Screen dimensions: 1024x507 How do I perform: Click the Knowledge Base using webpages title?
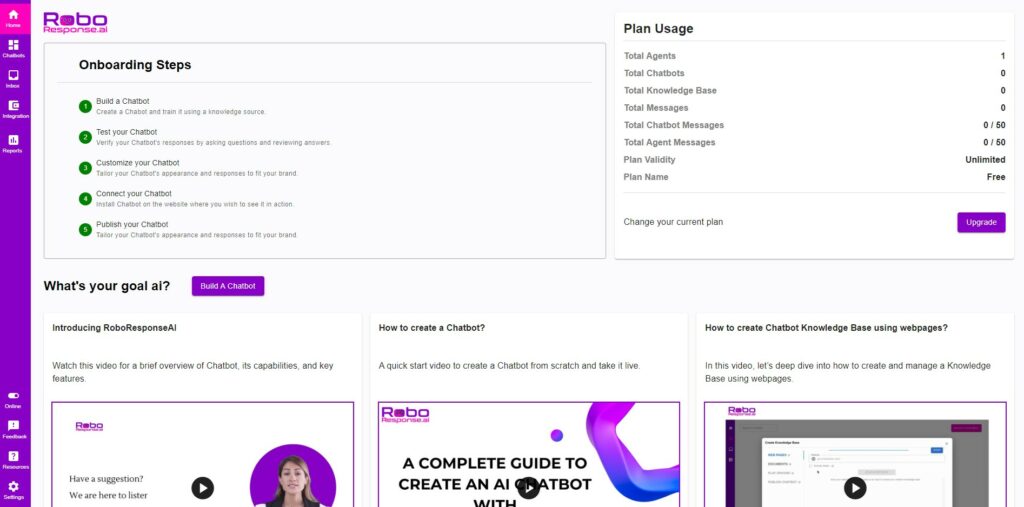[826, 328]
